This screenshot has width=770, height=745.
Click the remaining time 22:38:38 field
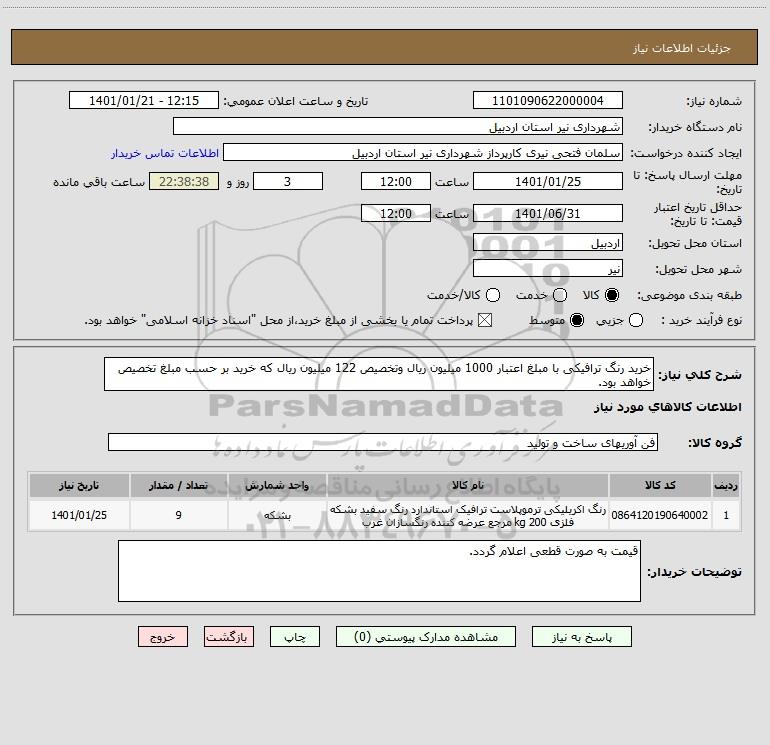pos(184,181)
